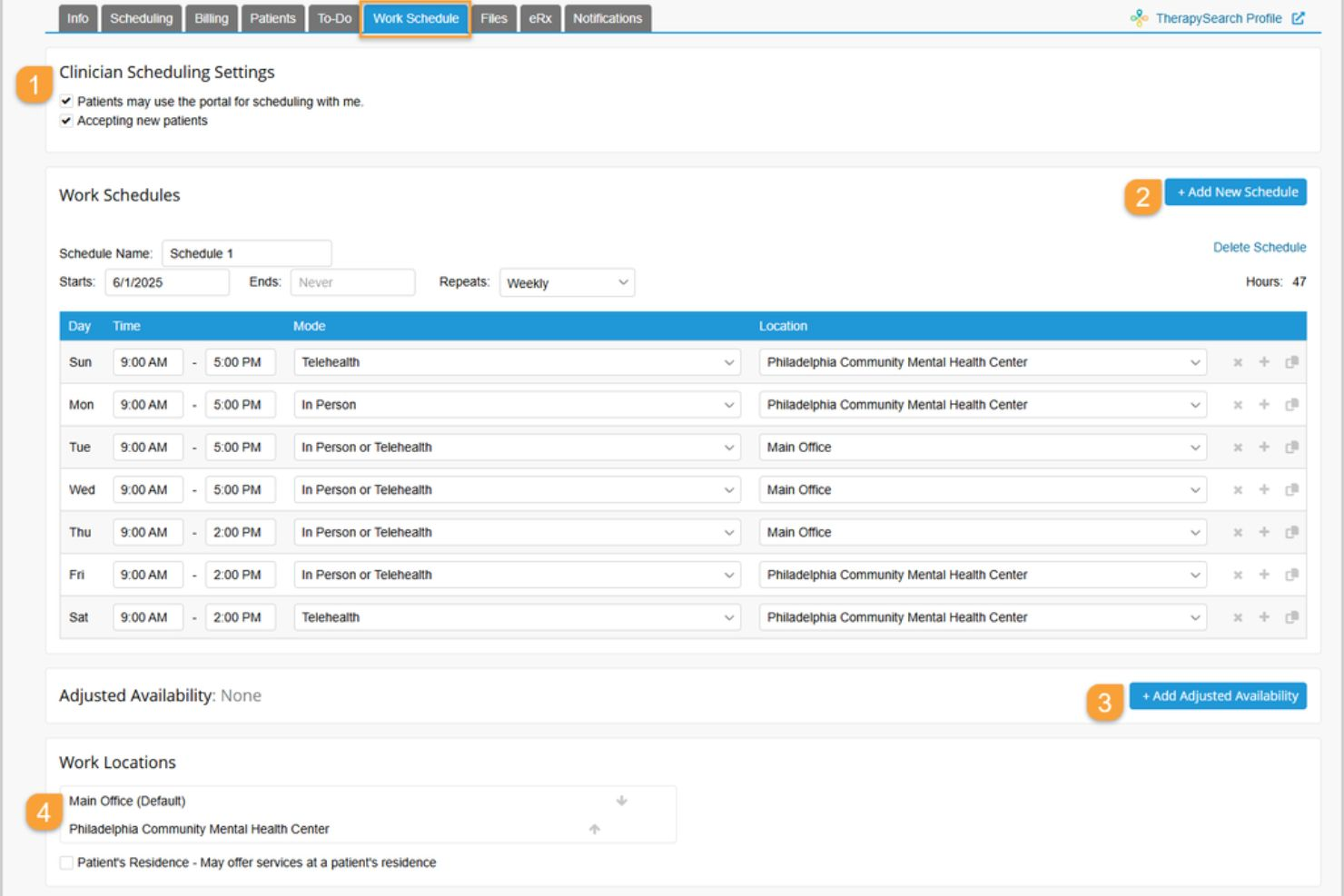The width and height of the screenshot is (1344, 896).
Task: Open Fri Location dropdown
Action: [x=983, y=575]
